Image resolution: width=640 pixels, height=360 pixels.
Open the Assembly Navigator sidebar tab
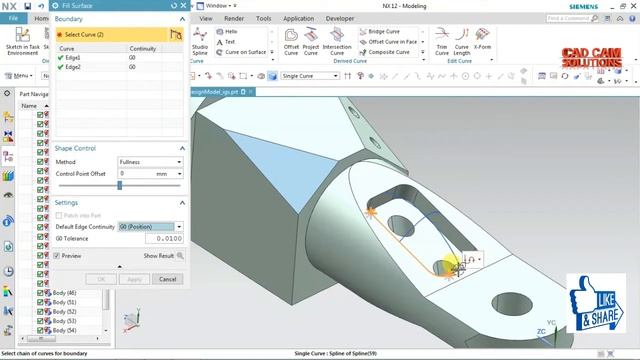click(8, 117)
